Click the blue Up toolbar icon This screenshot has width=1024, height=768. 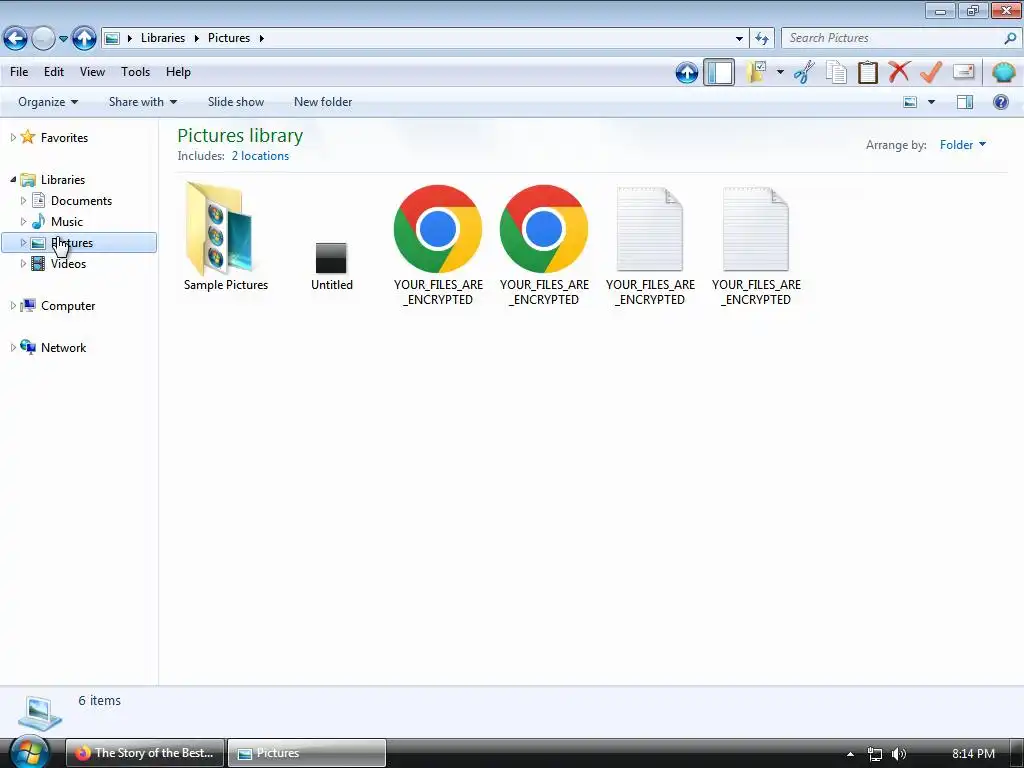click(x=687, y=72)
